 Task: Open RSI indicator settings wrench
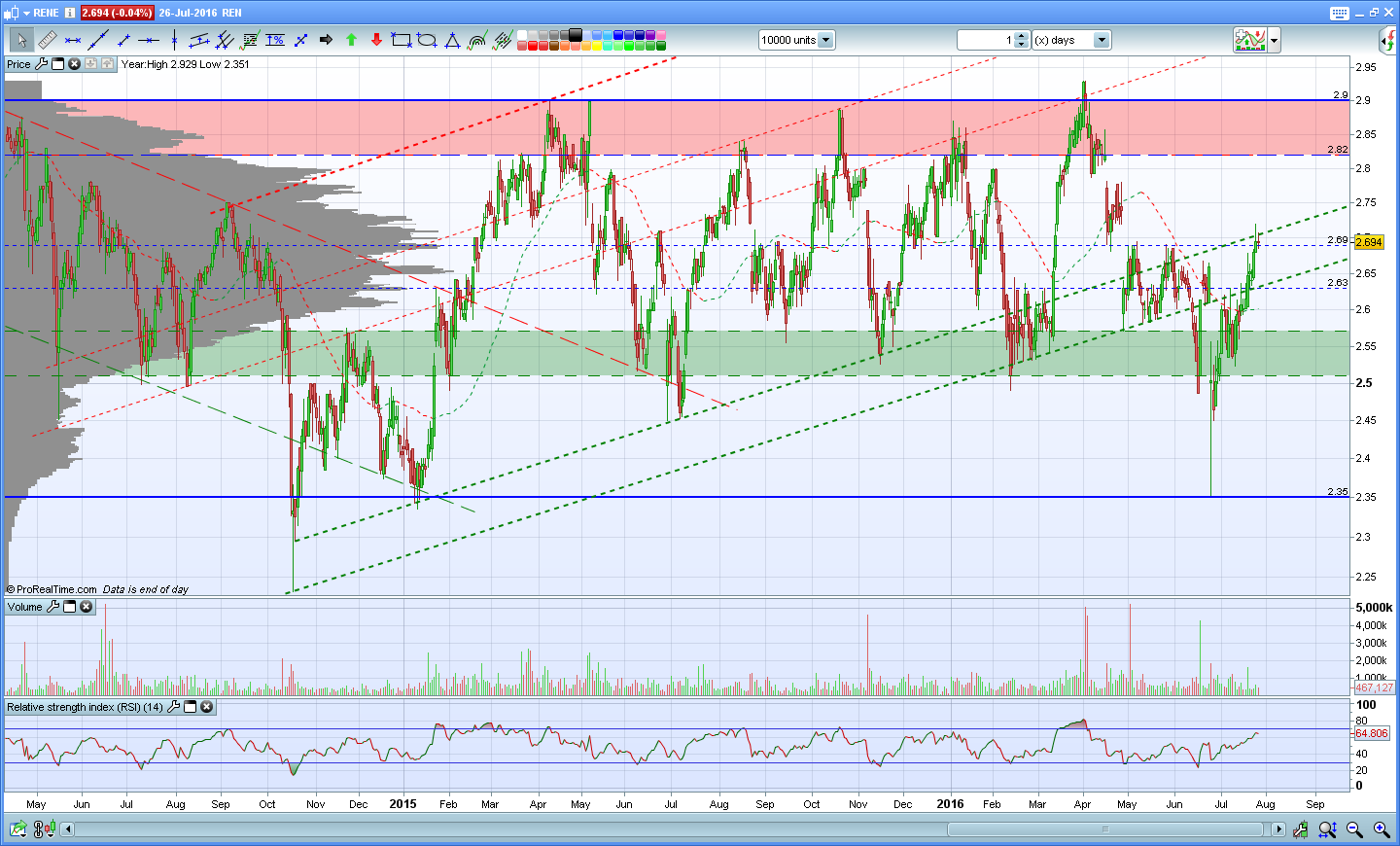pyautogui.click(x=173, y=707)
